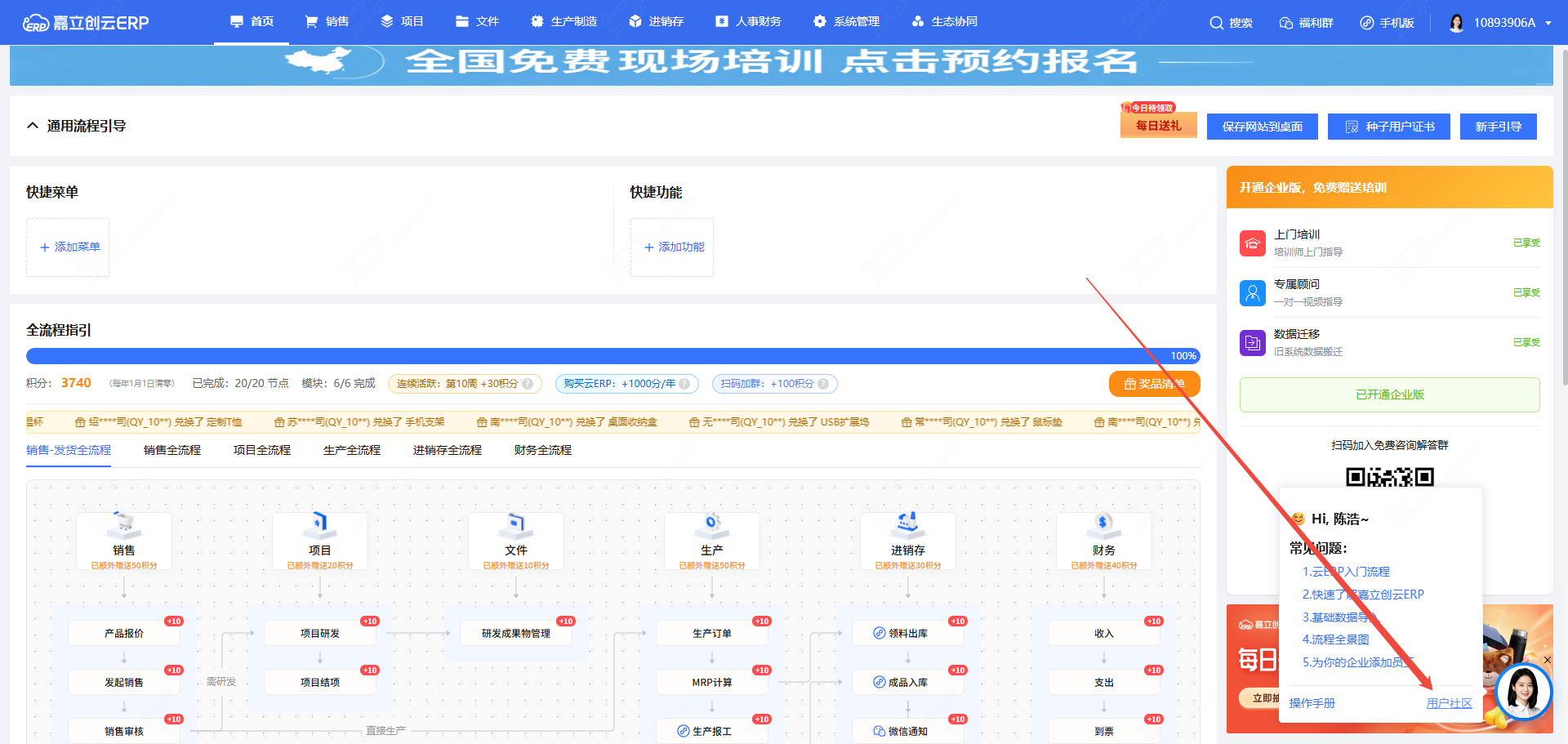Open the 奖品清单 button
The height and width of the screenshot is (744, 1568).
click(1154, 384)
